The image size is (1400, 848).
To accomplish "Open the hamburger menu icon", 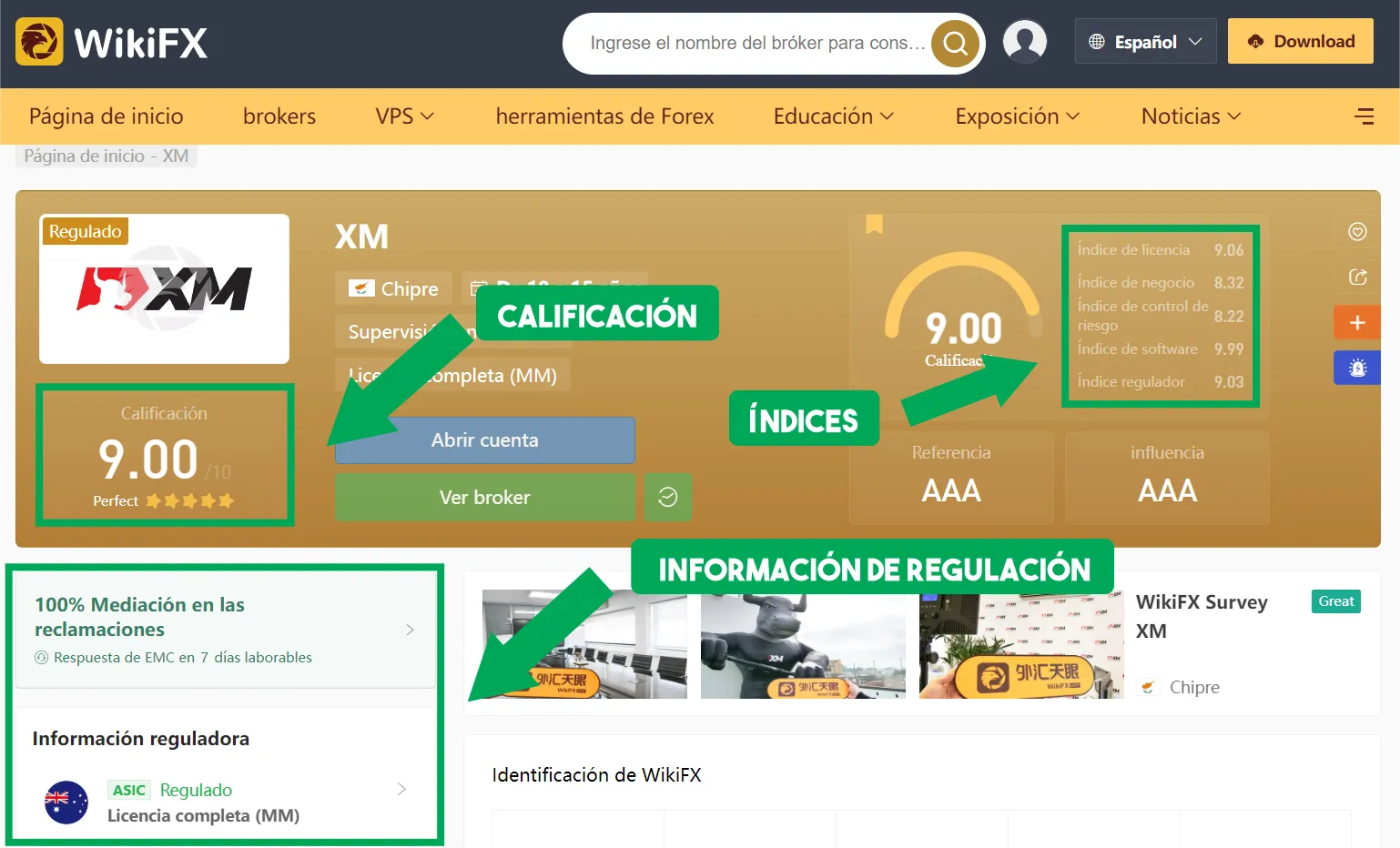I will tap(1364, 116).
